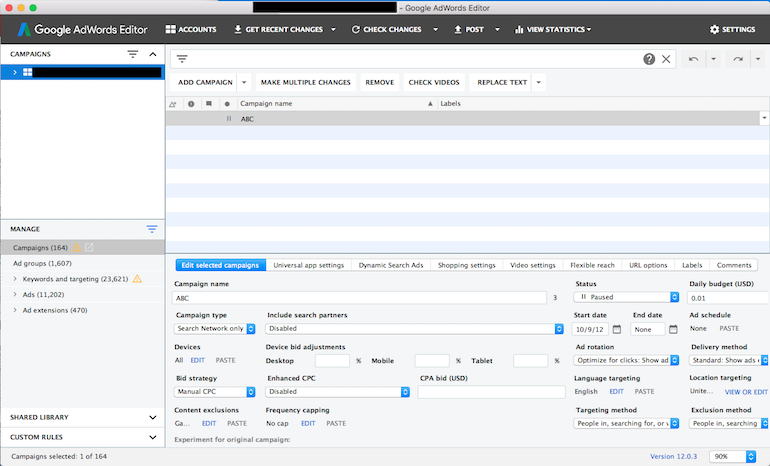Open column chooser arrow at table right
770x466 pixels.
coord(764,118)
